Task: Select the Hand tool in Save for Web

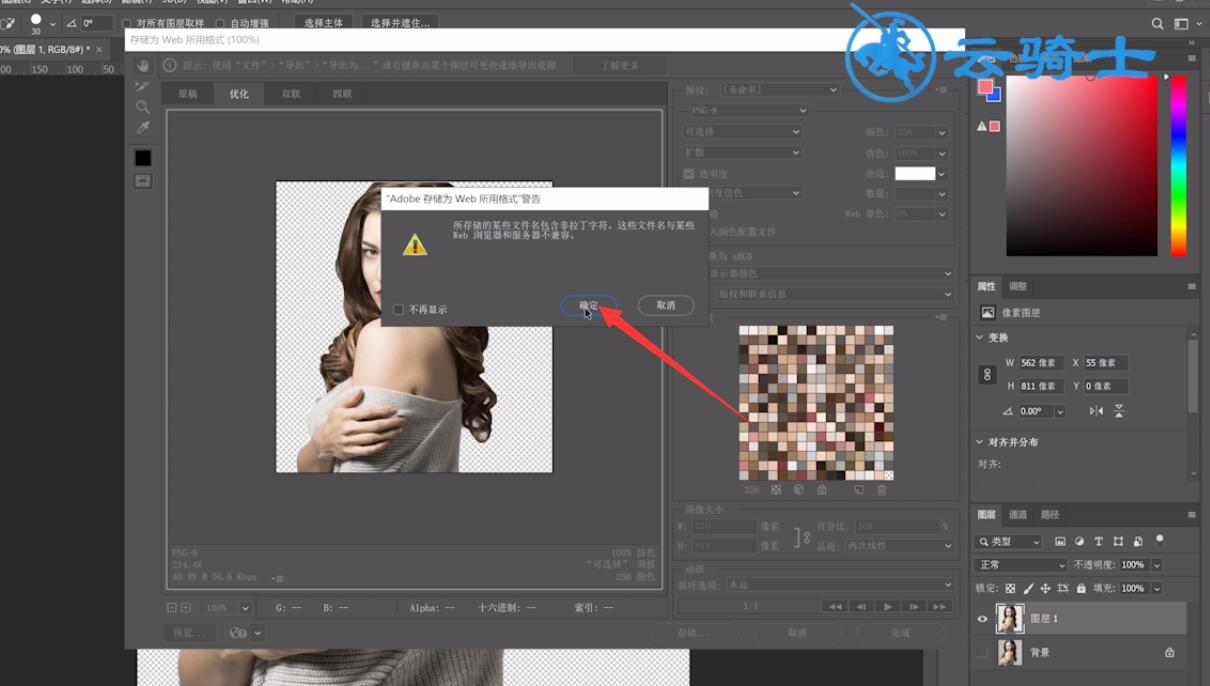Action: coord(143,65)
